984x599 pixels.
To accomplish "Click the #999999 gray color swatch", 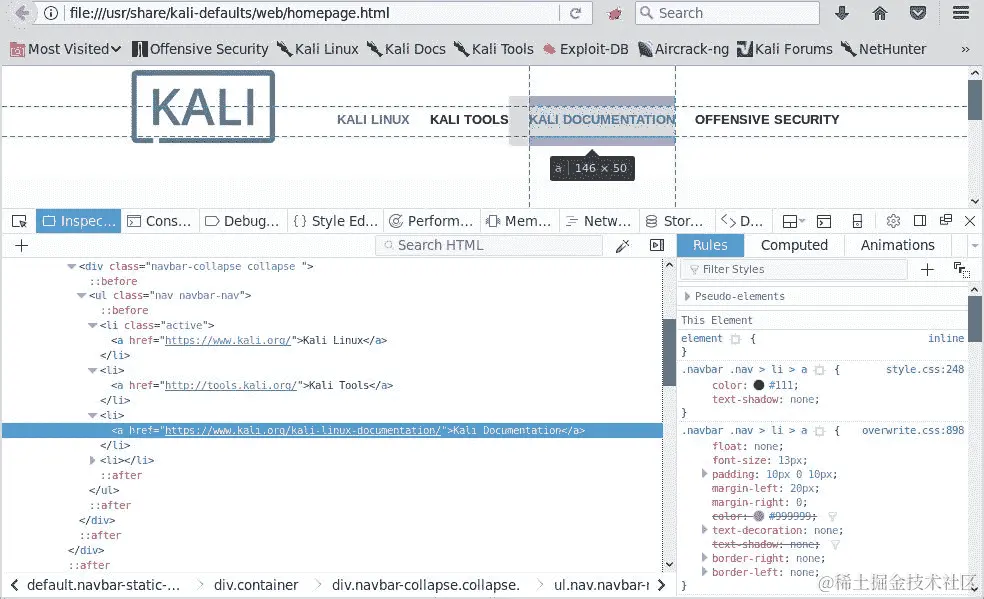I will [758, 516].
